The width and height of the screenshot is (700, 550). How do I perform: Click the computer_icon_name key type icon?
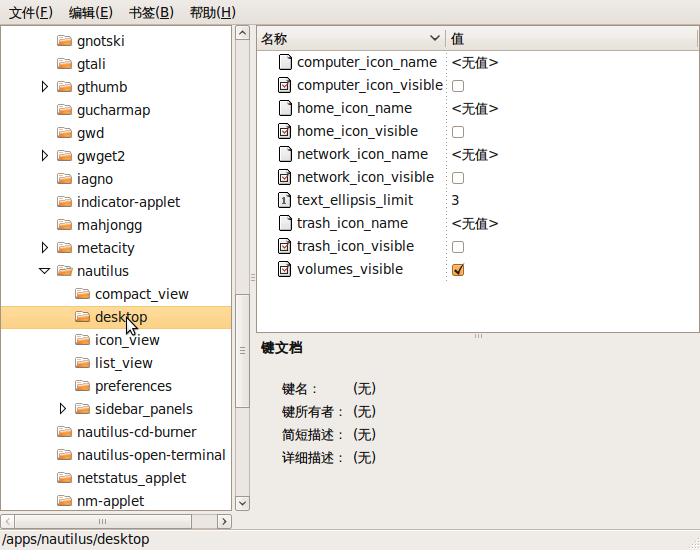(x=285, y=62)
